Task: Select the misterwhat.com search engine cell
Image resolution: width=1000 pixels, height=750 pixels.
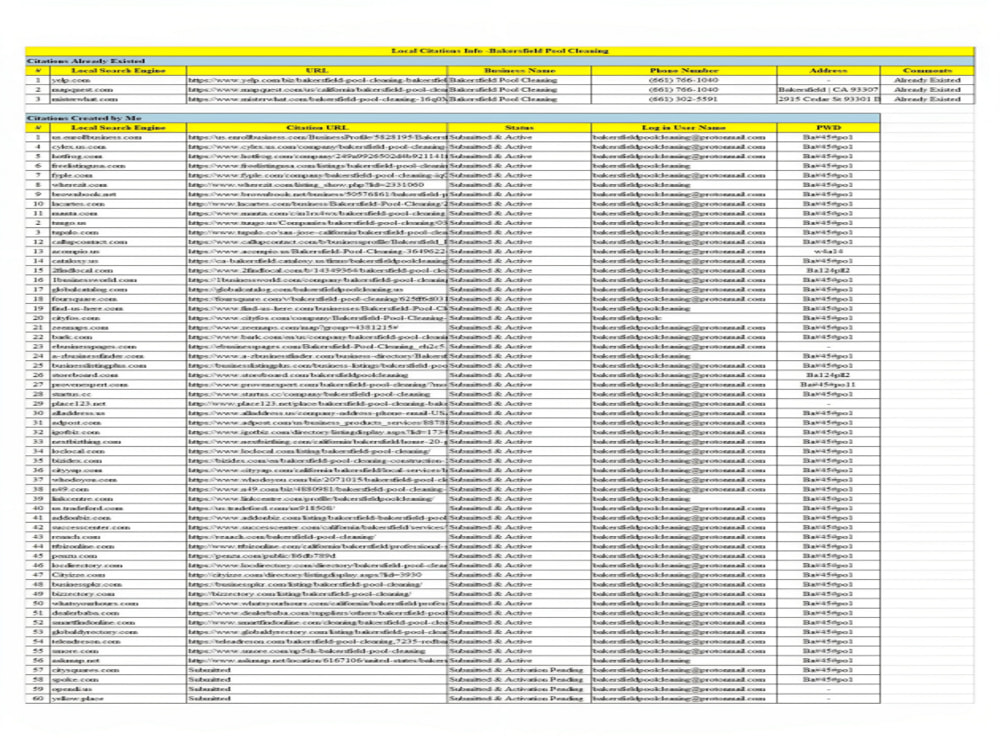Action: (x=119, y=99)
